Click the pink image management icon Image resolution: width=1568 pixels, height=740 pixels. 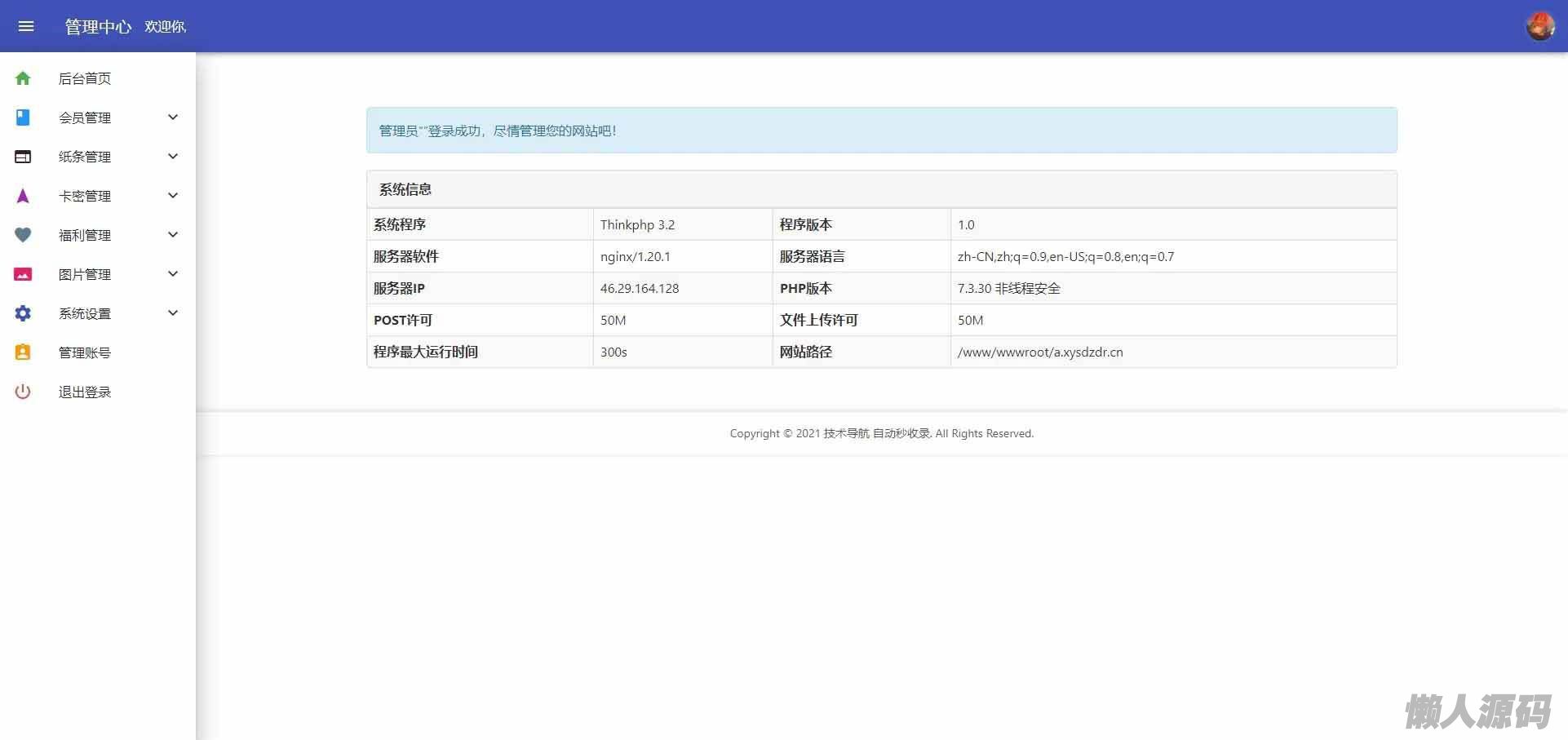(x=23, y=274)
